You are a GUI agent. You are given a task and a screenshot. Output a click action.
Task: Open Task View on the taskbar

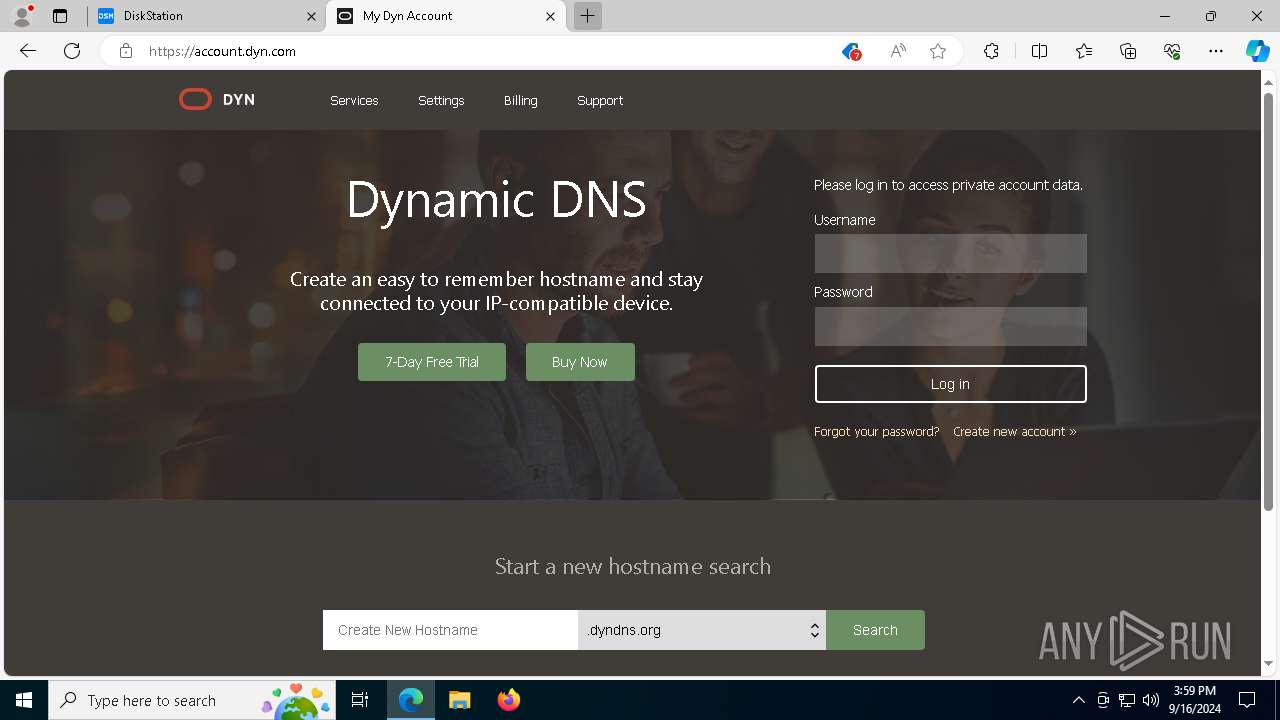tap(360, 700)
